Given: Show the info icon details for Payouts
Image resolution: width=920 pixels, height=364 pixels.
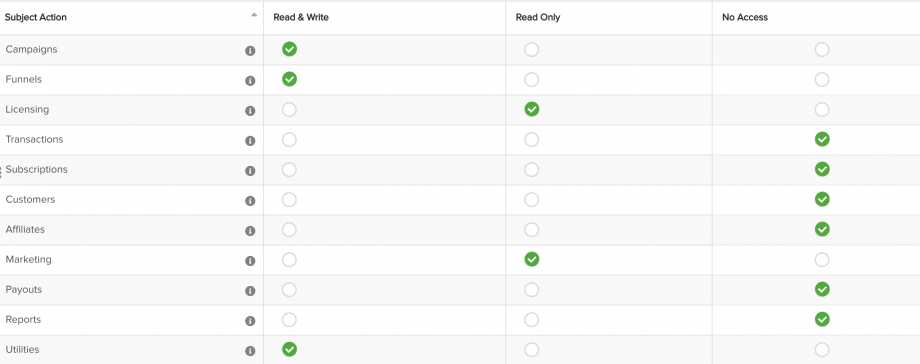Looking at the screenshot, I should (250, 291).
